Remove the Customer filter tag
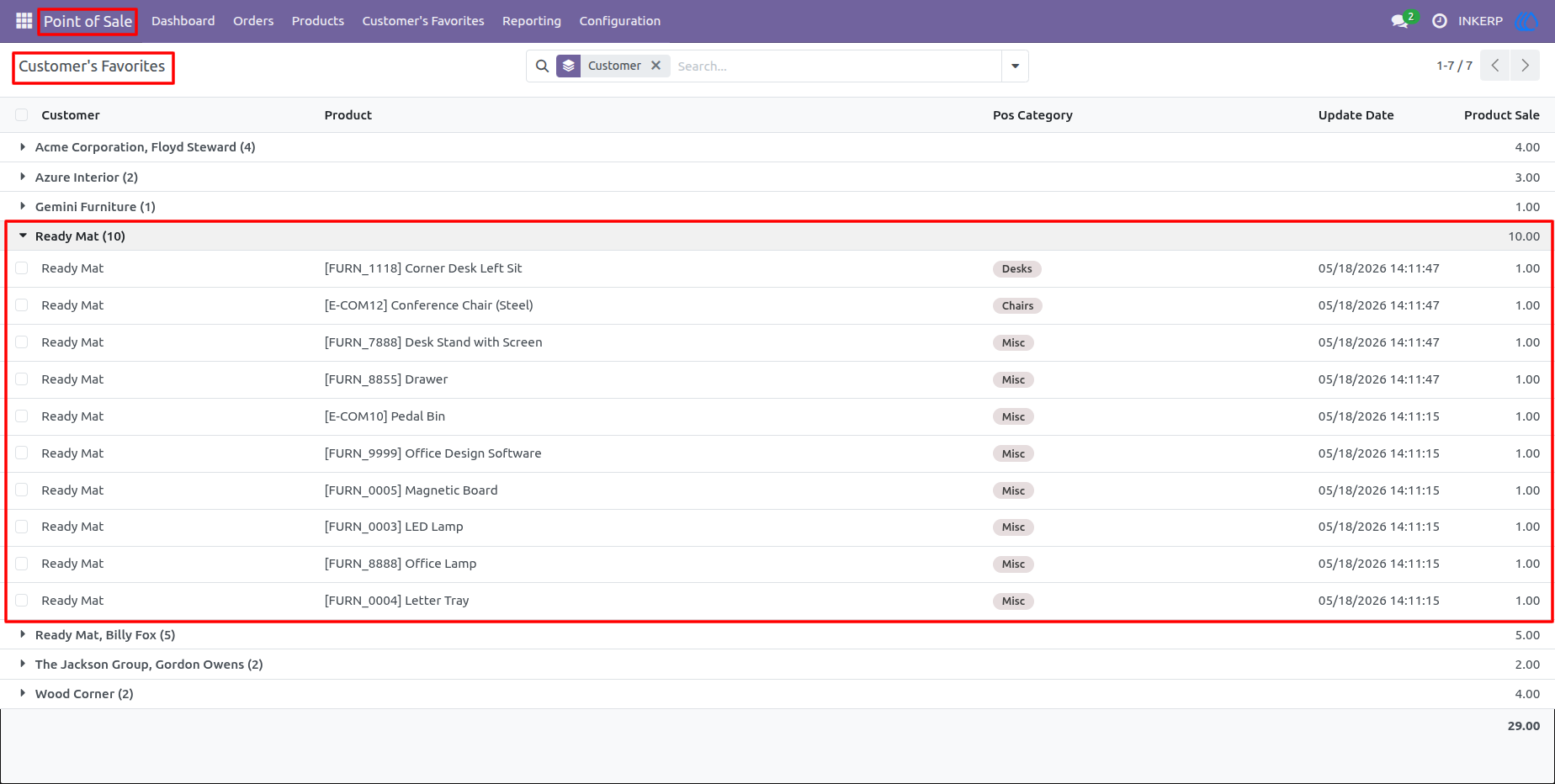This screenshot has width=1555, height=784. [655, 66]
